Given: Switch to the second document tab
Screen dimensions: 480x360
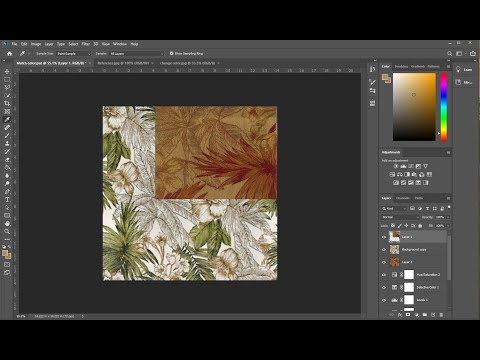Looking at the screenshot, I should [123, 63].
